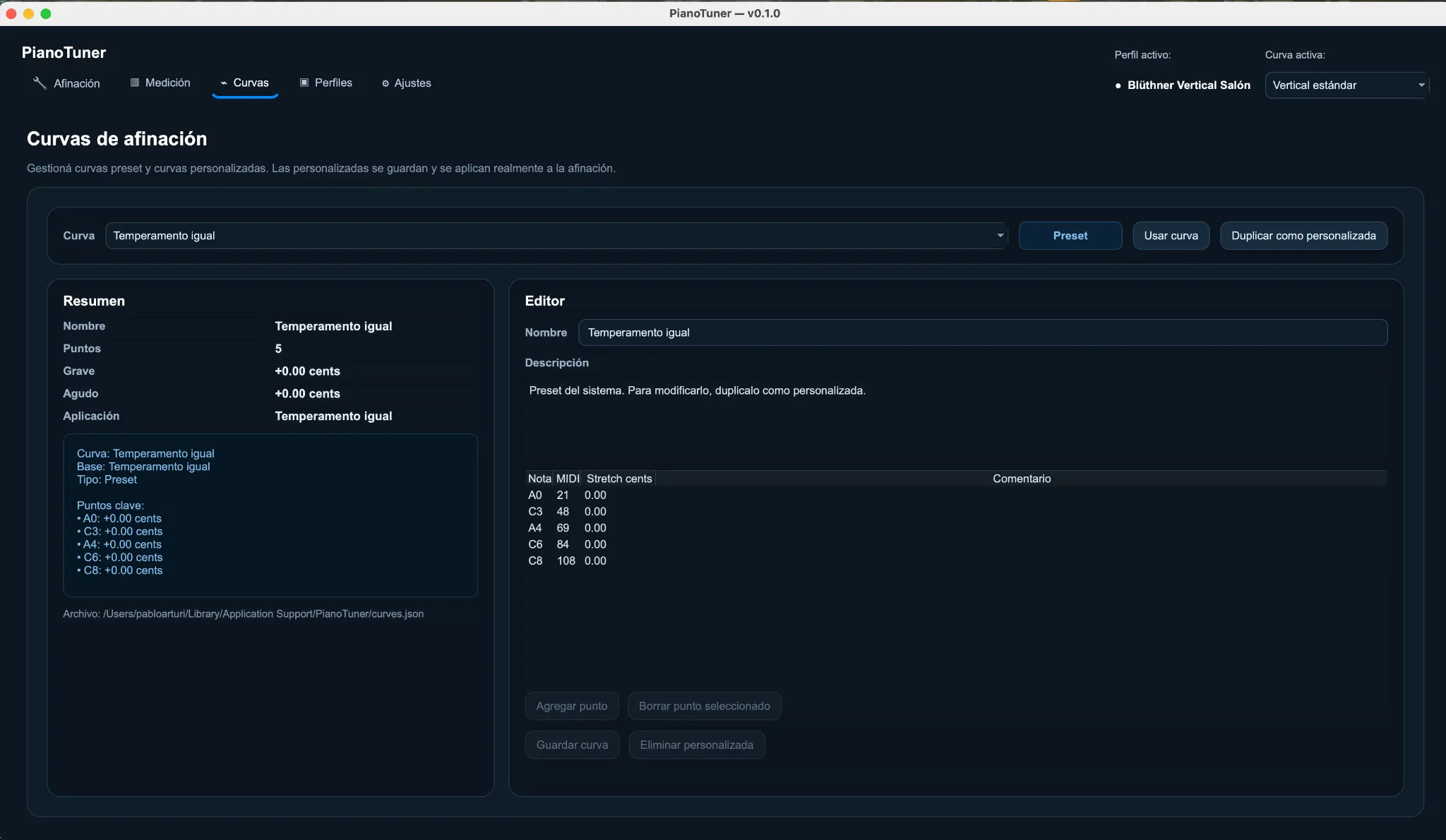Open the Curva activa dropdown
Viewport: 1446px width, 840px height.
point(1347,85)
